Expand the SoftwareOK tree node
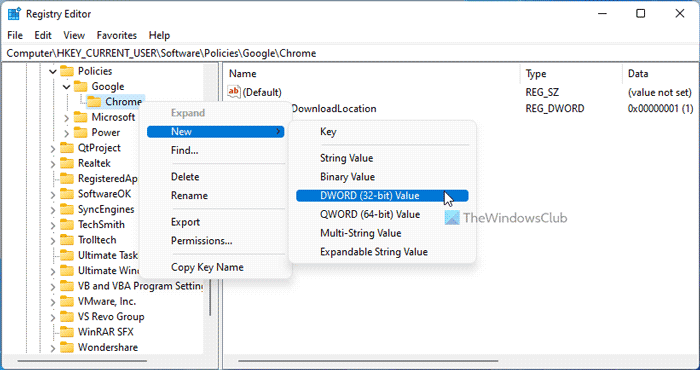This screenshot has width=700, height=370. click(53, 194)
